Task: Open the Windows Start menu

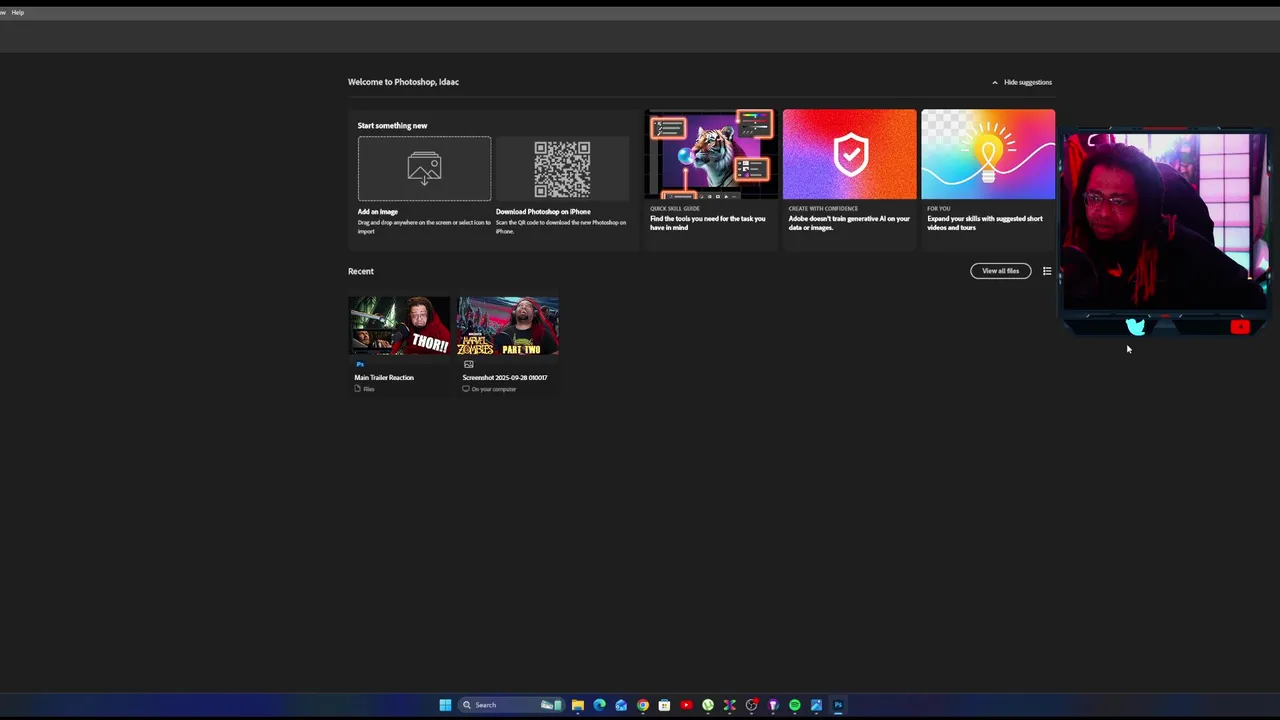Action: [445, 705]
